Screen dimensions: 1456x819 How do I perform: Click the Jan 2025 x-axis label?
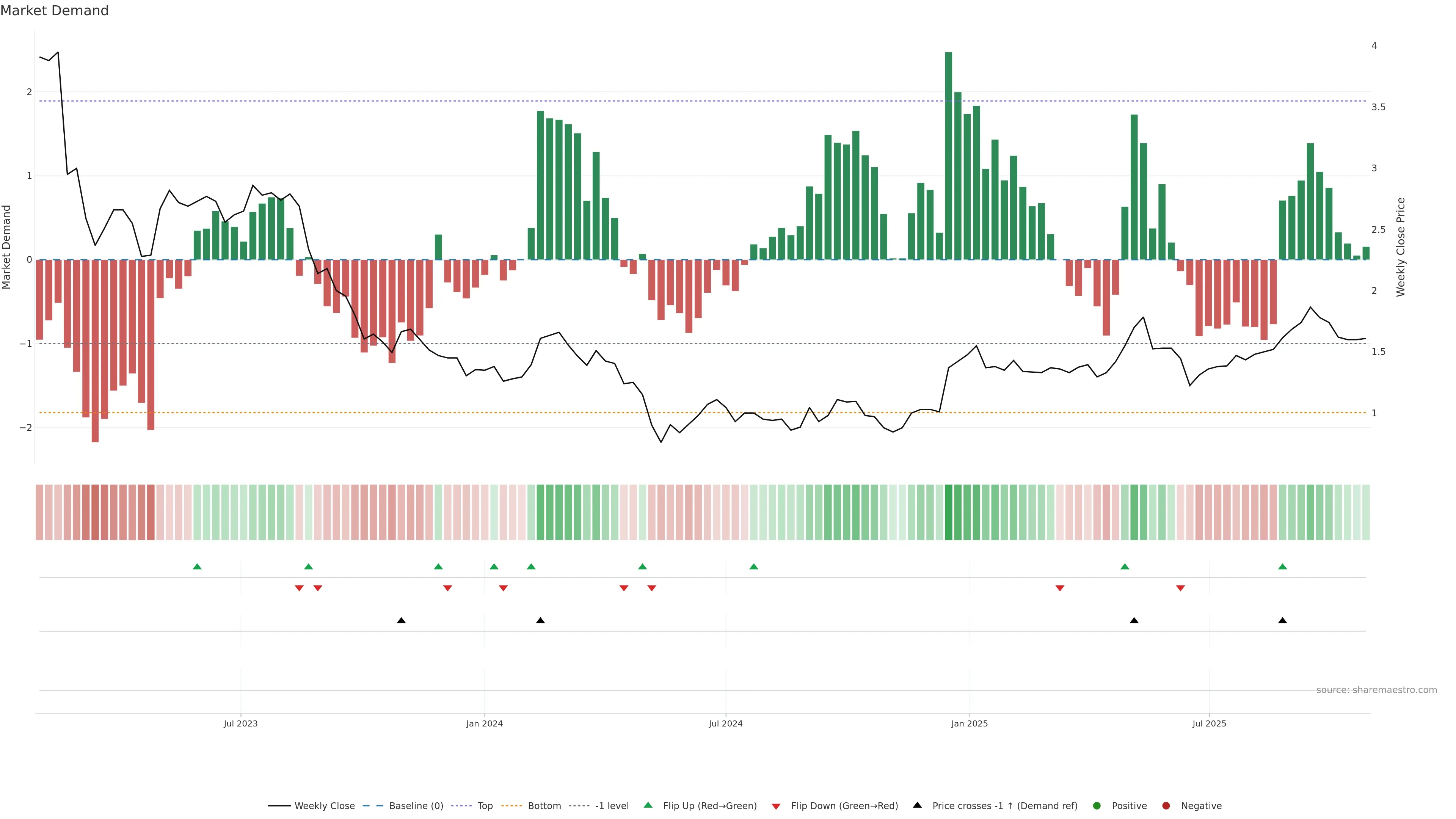tap(970, 723)
